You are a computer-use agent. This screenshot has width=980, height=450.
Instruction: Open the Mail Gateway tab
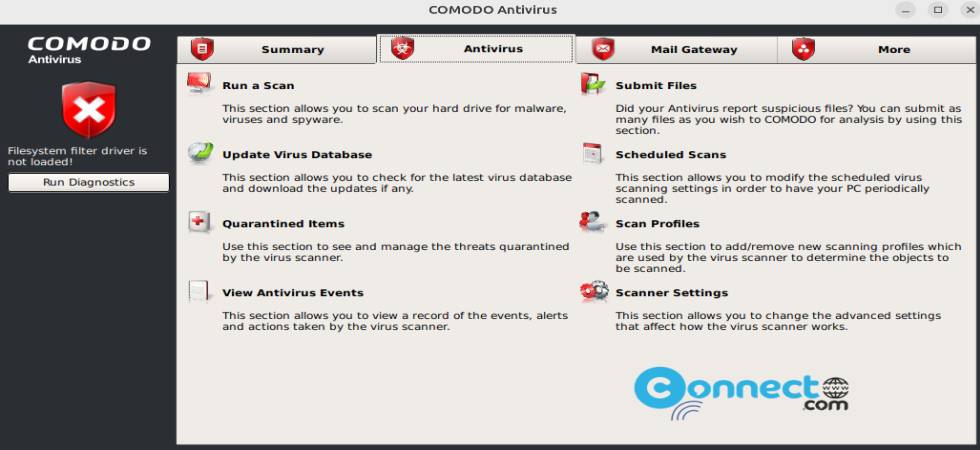pyautogui.click(x=677, y=49)
